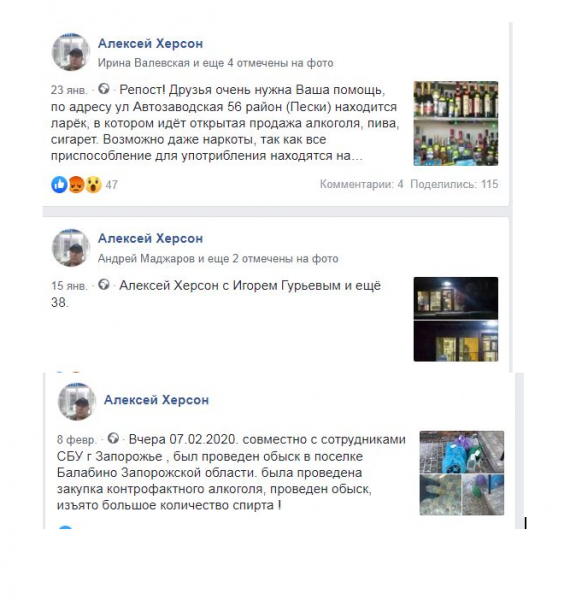Image resolution: width=576 pixels, height=600 pixels.
Task: Open the profile avatar on the first post
Action: (x=71, y=52)
